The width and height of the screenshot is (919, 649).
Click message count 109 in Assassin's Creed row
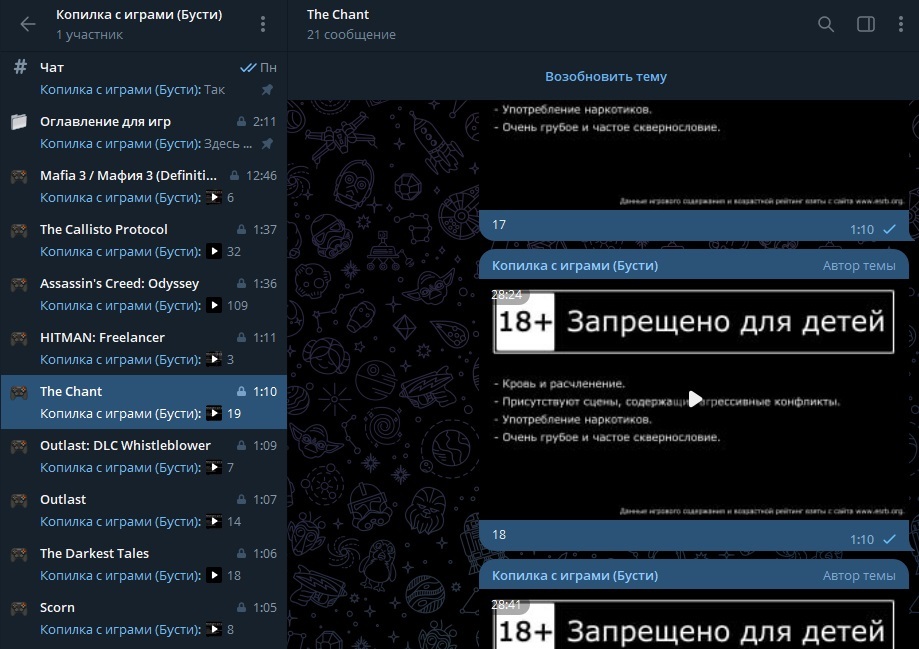click(237, 305)
